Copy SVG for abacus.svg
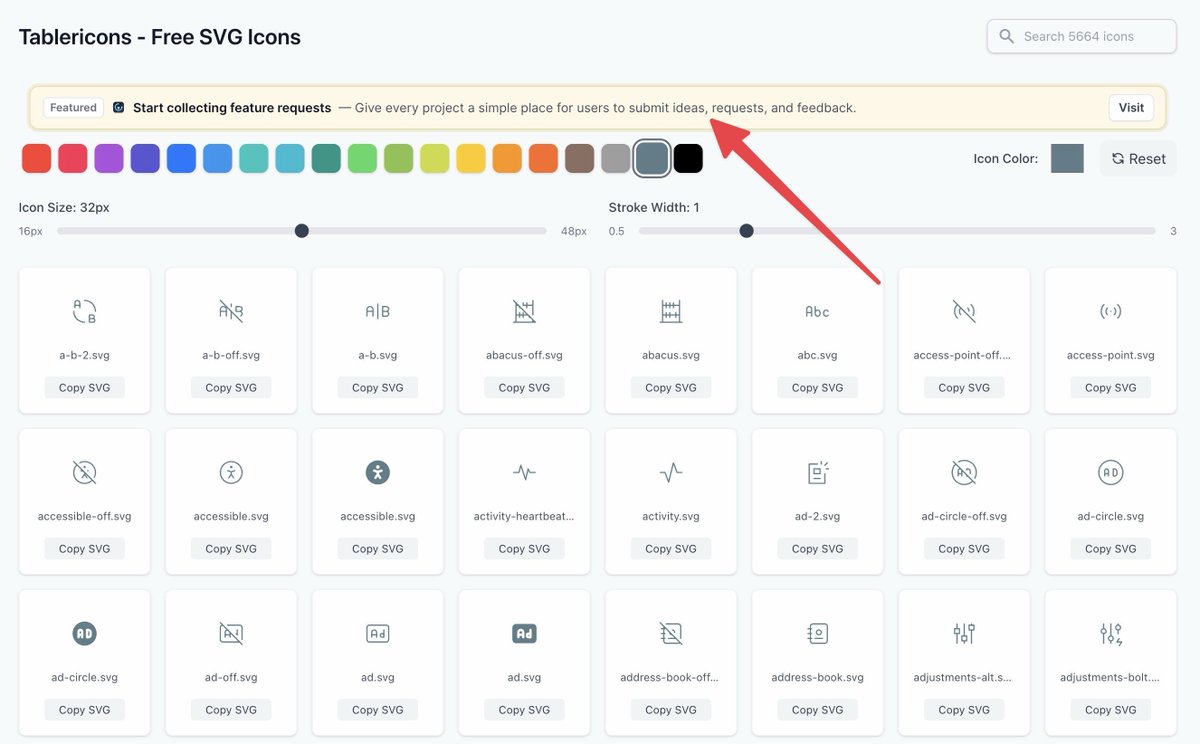The width and height of the screenshot is (1200, 744). (x=671, y=388)
